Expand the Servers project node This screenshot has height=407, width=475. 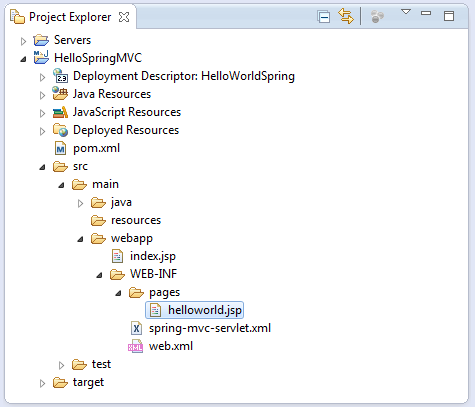pos(23,41)
